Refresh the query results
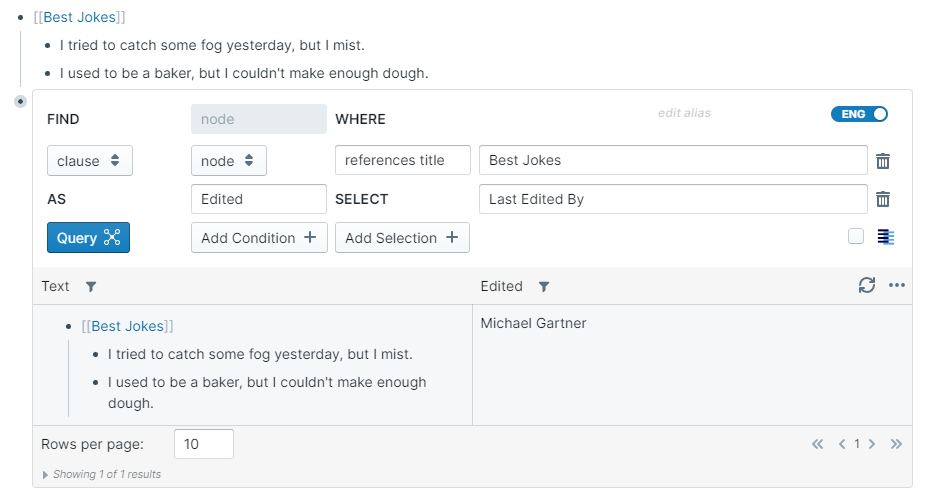Viewport: 939px width, 501px height. (867, 286)
